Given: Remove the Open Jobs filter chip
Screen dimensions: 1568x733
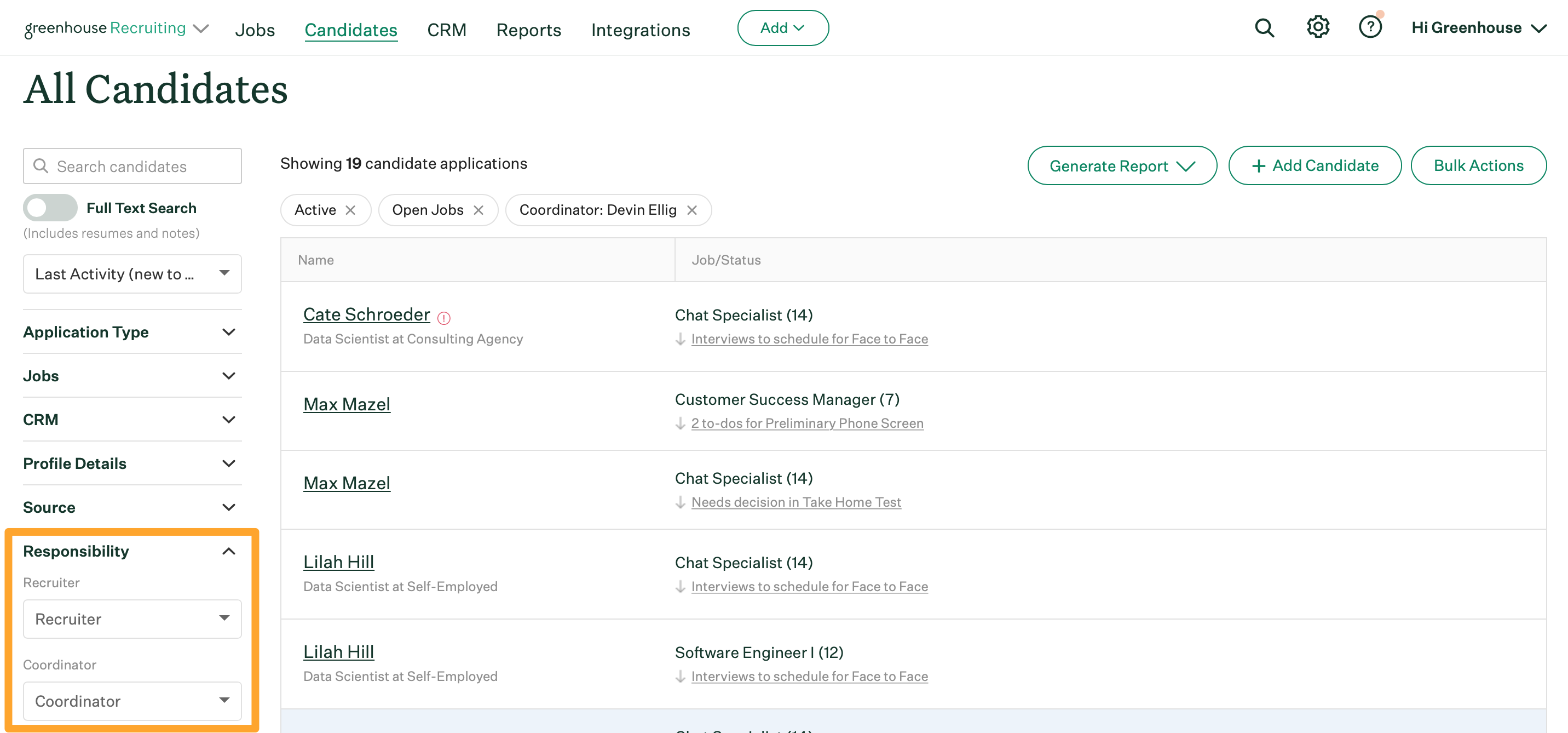Looking at the screenshot, I should [479, 210].
